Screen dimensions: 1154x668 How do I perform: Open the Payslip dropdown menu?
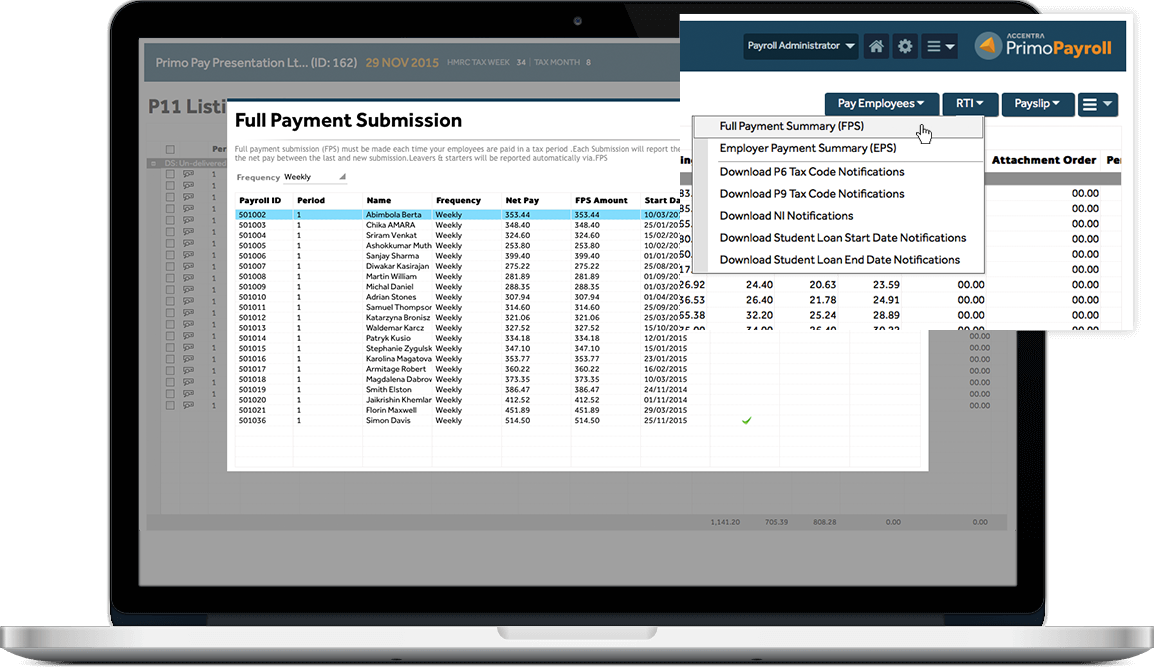1037,104
